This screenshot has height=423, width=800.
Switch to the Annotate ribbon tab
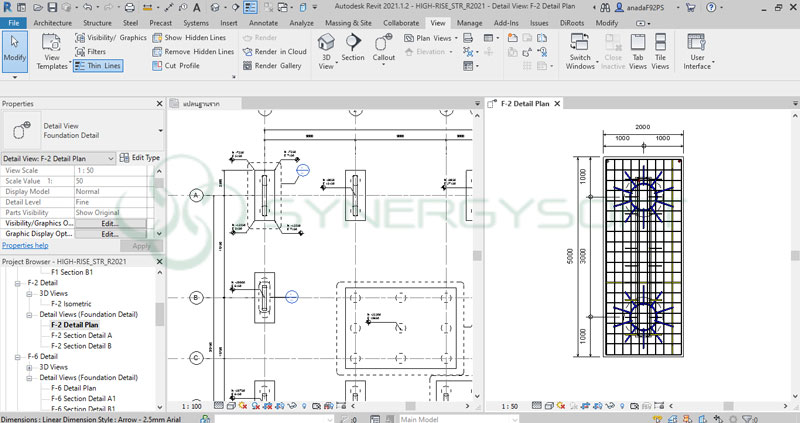coord(263,22)
